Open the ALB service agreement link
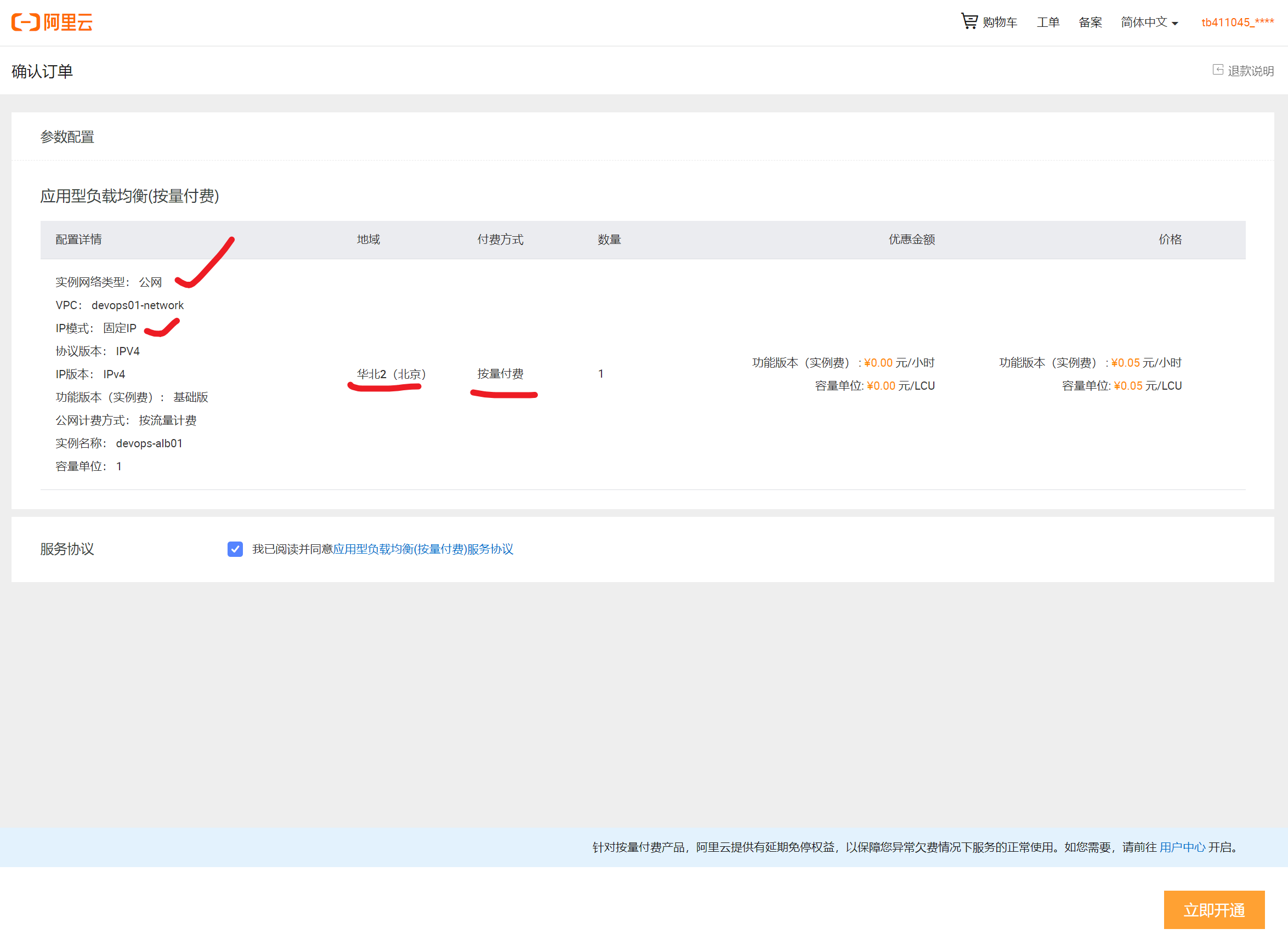 pyautogui.click(x=423, y=549)
